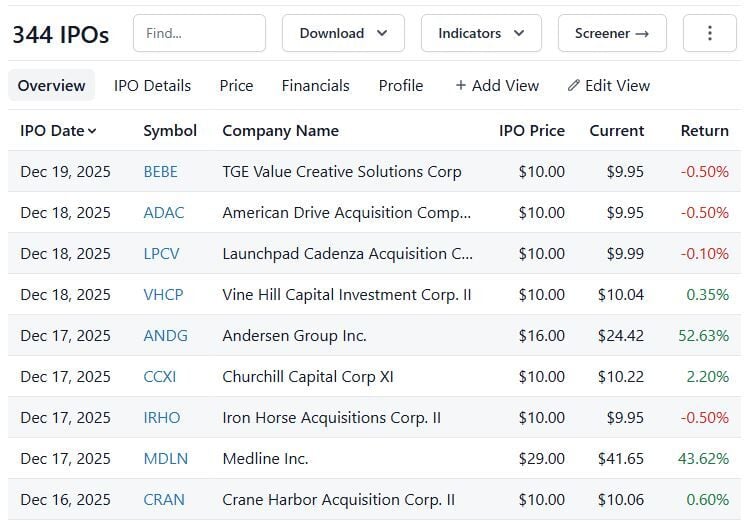Go to the Profile tab
The height and width of the screenshot is (522, 752).
(x=400, y=86)
